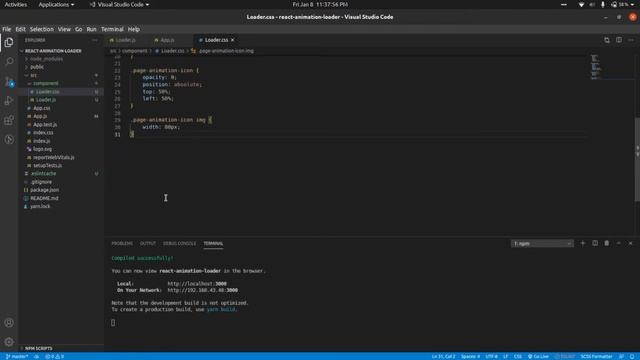Click the network URL link in terminal
640x360 pixels.
pos(202,290)
